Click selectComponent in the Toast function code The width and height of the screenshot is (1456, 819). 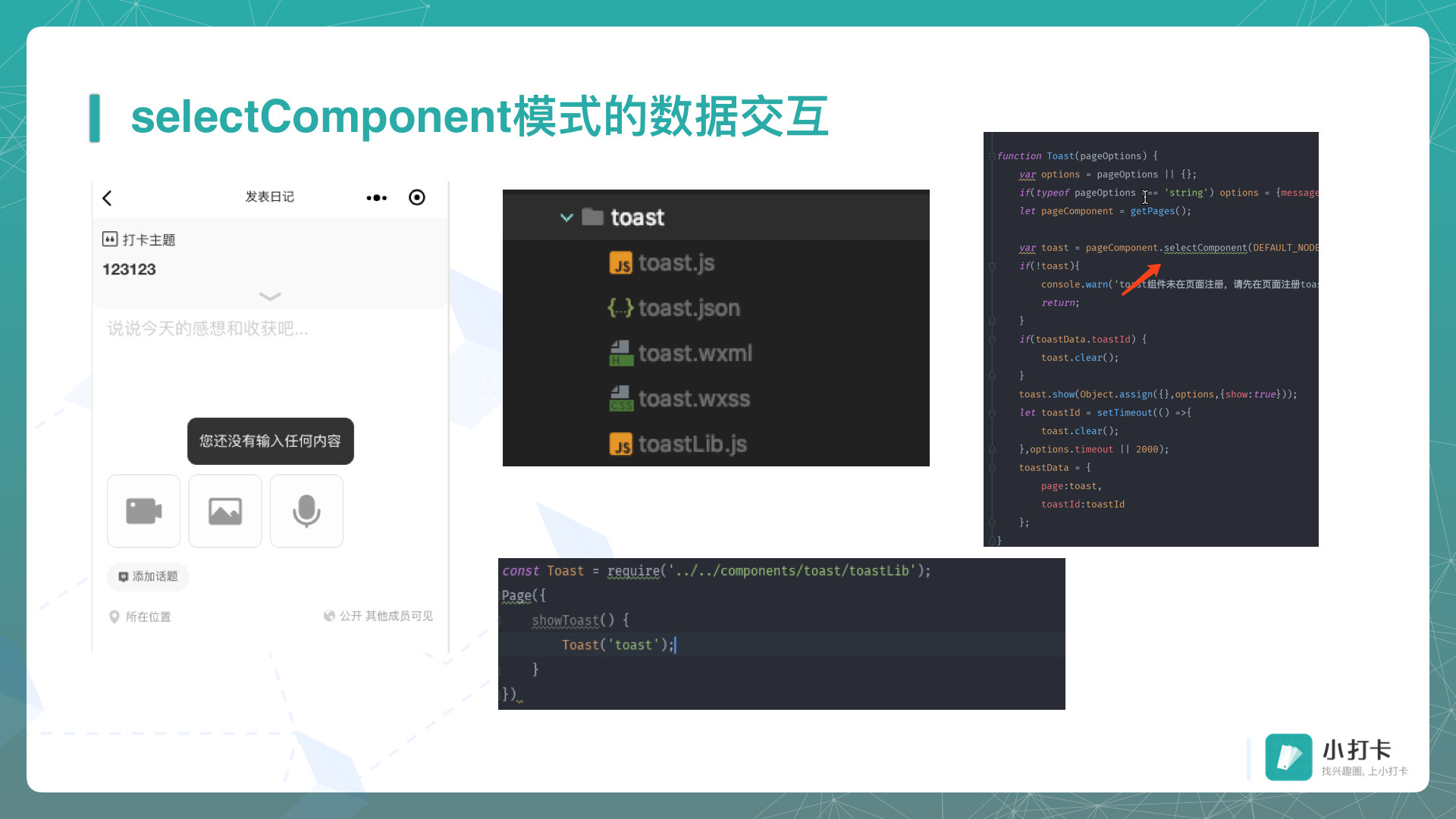click(x=1205, y=248)
